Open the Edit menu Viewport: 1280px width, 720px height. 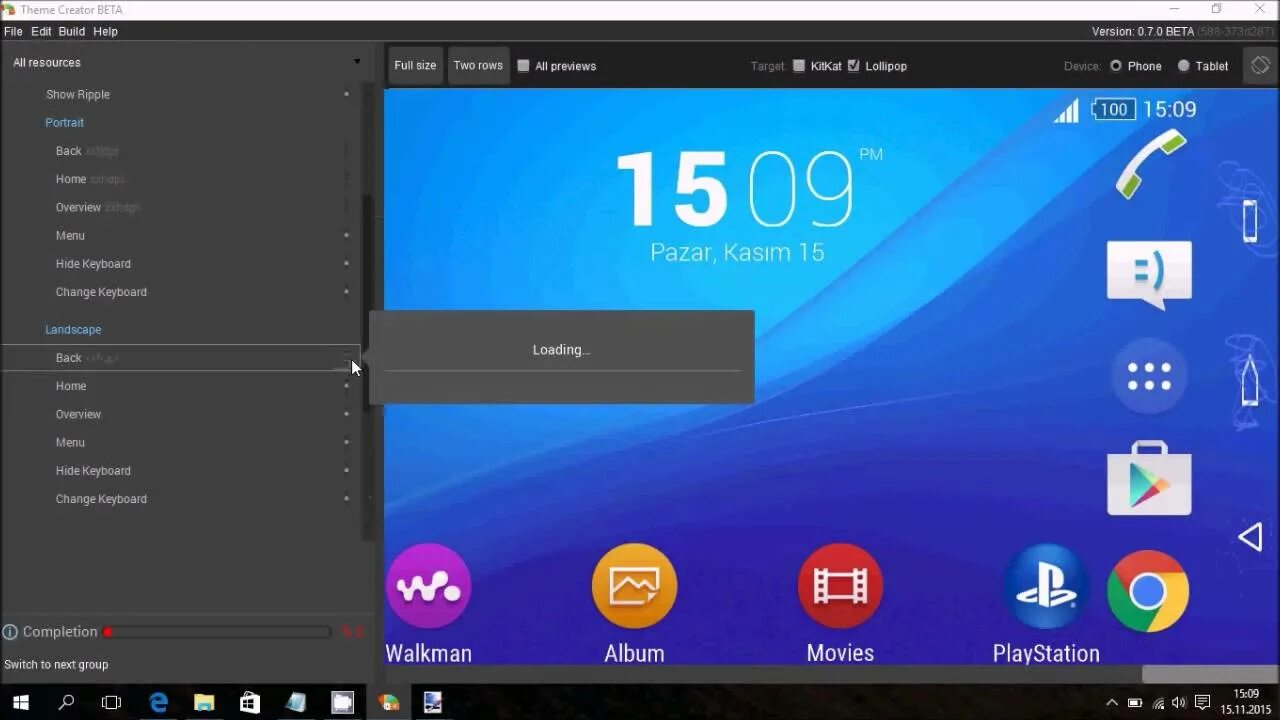point(41,31)
